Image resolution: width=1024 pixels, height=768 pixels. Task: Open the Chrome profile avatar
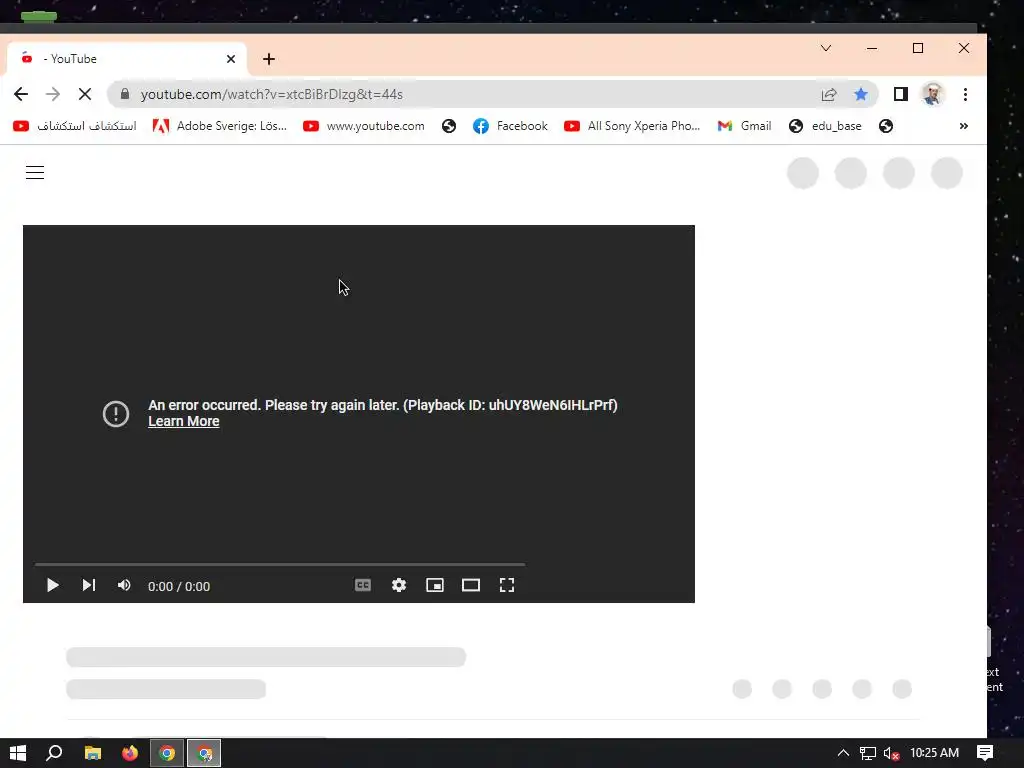[933, 94]
